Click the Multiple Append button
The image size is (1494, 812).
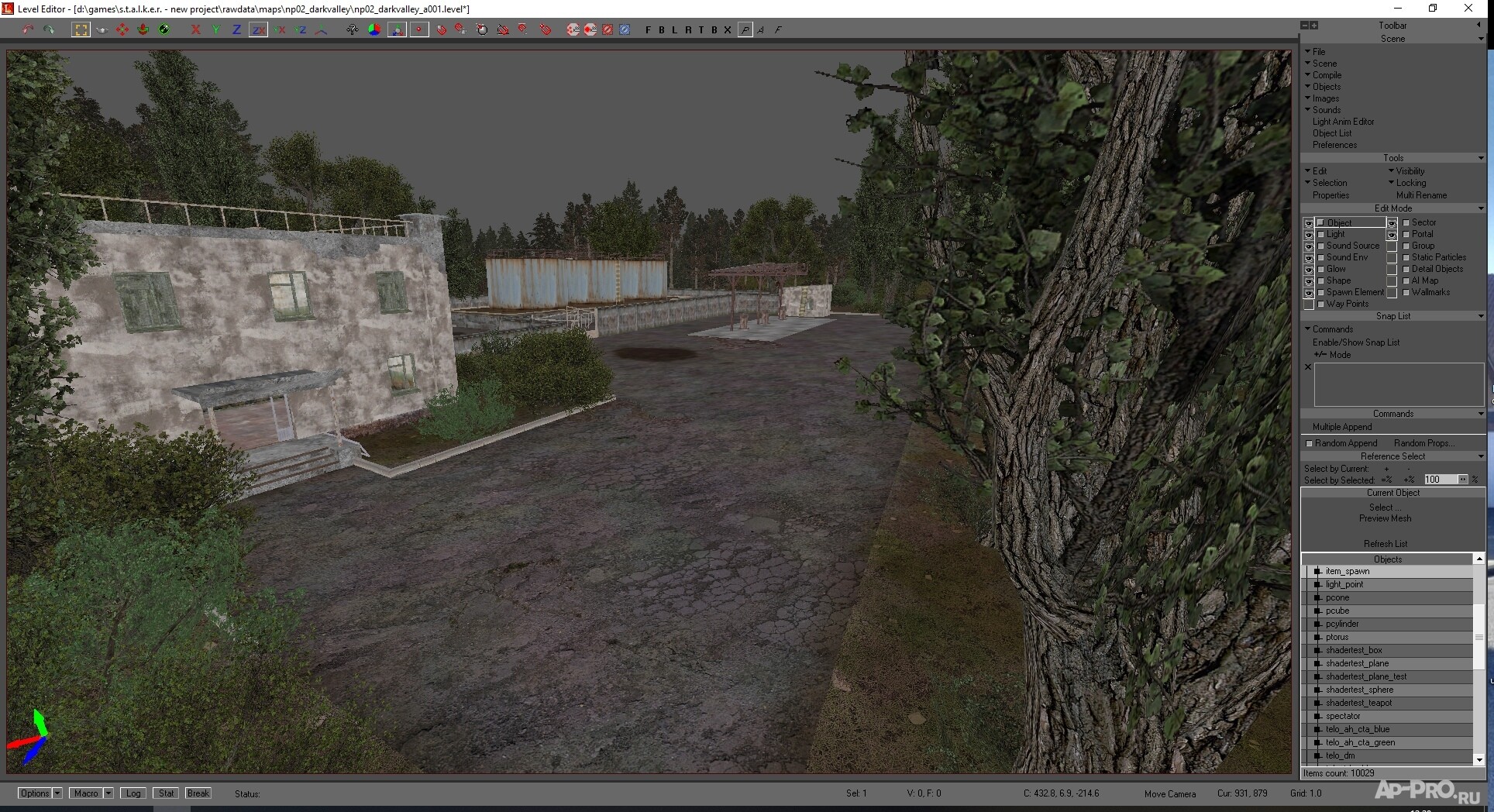(x=1342, y=427)
